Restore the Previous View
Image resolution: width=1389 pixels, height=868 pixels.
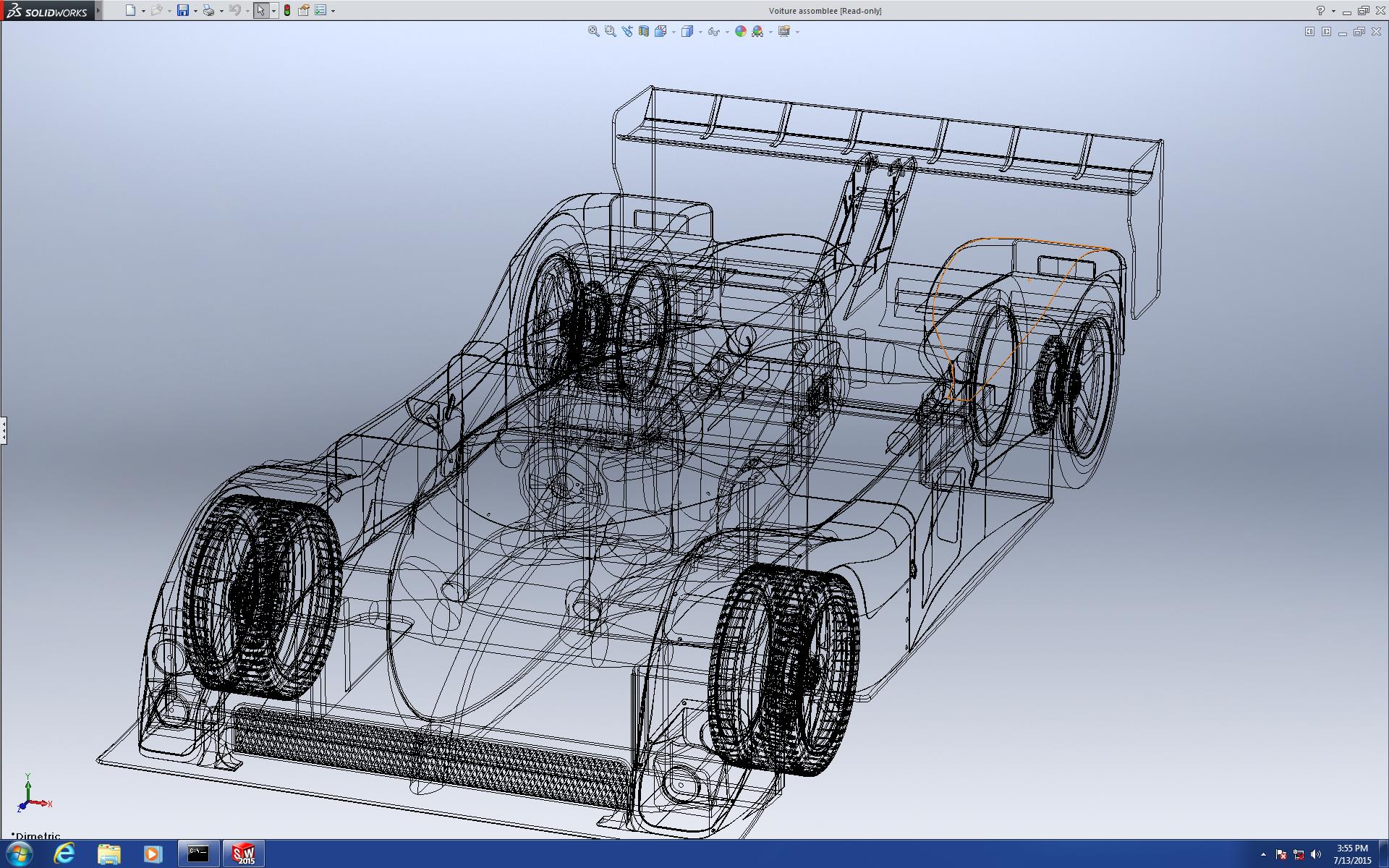pyautogui.click(x=626, y=31)
